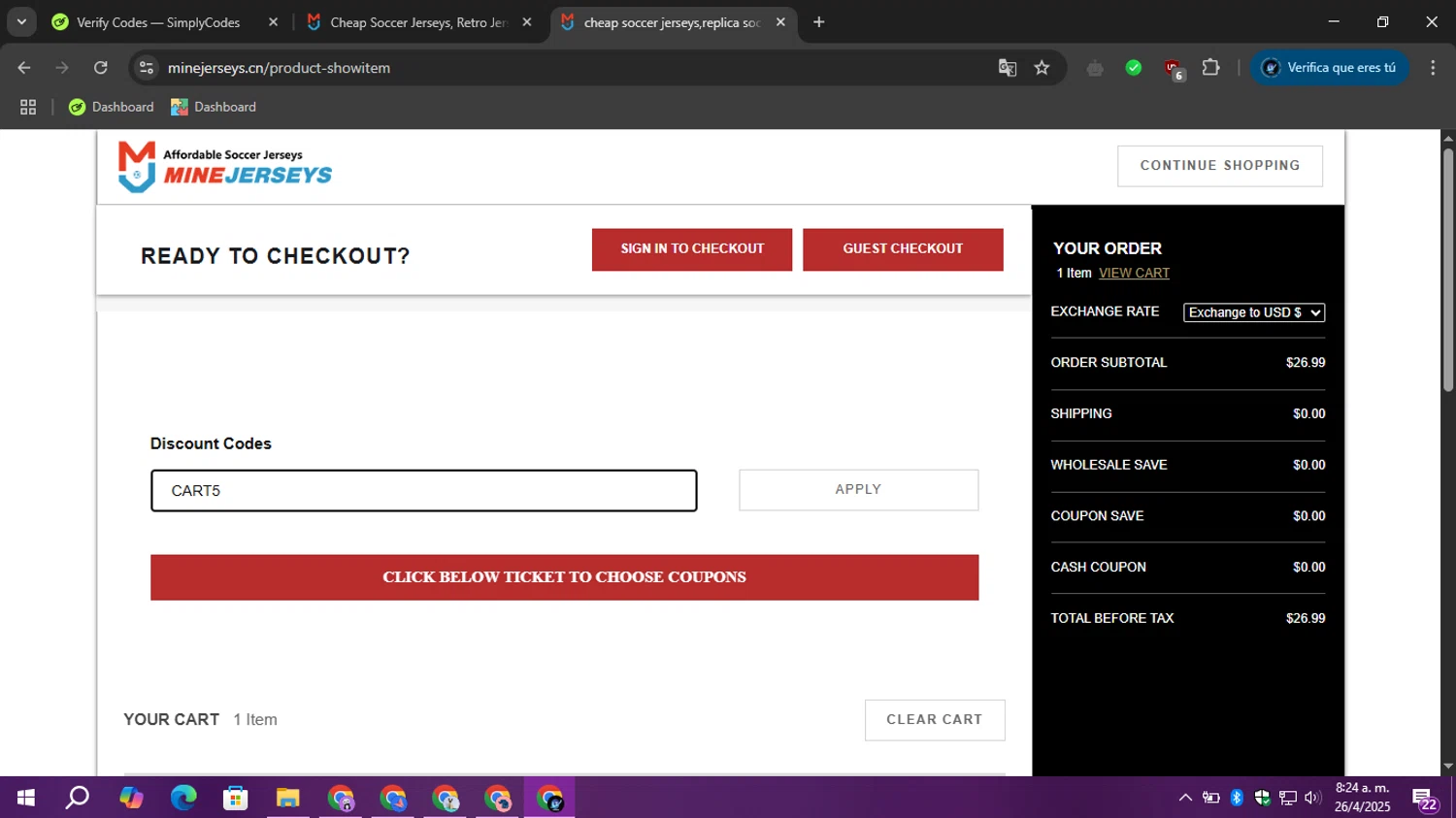
Task: Open the tab search chevron in Chrome
Action: click(x=21, y=21)
